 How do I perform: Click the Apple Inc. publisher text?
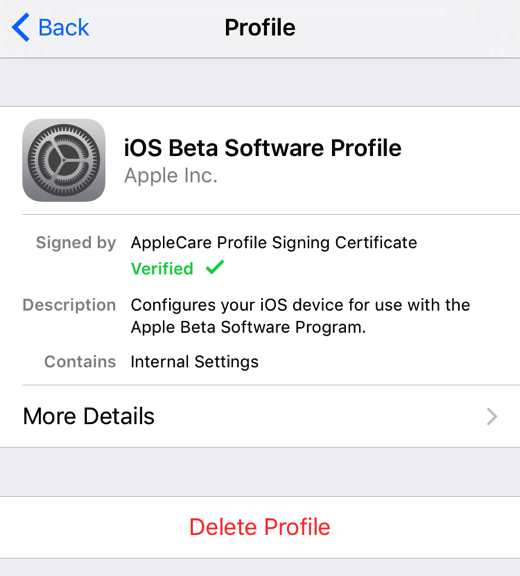[171, 176]
